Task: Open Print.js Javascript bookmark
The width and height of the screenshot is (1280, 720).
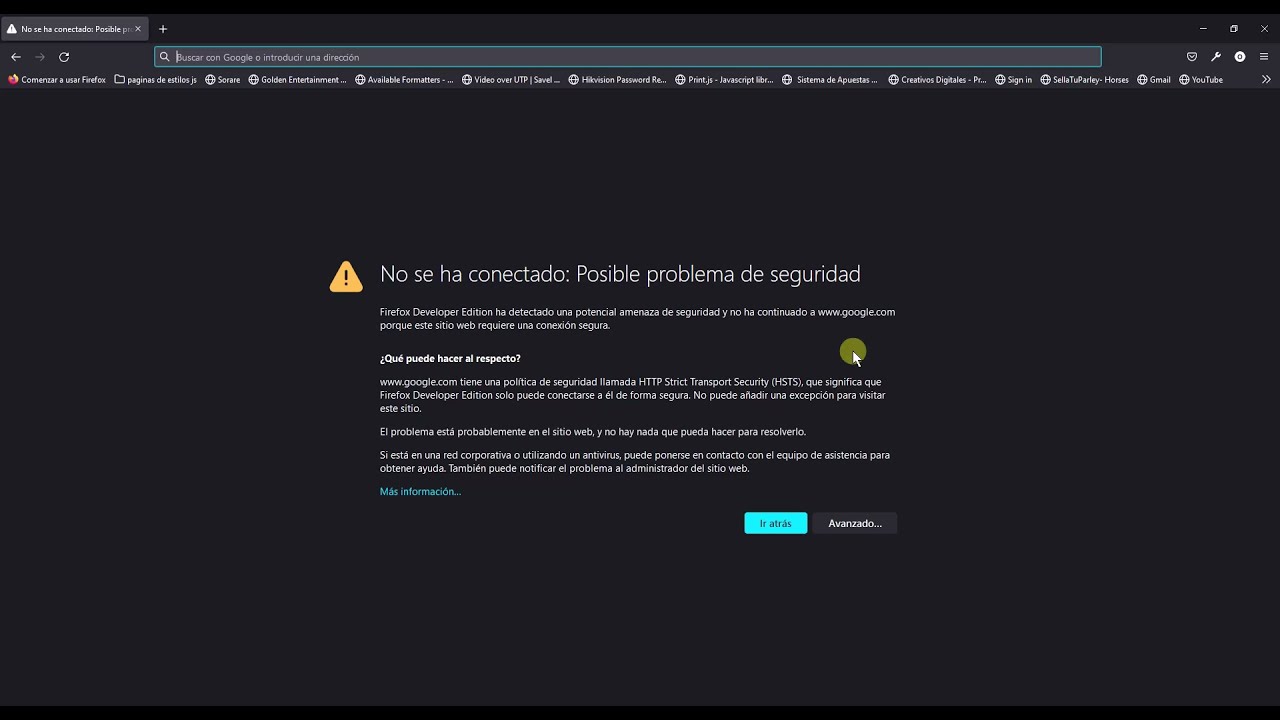Action: tap(724, 80)
